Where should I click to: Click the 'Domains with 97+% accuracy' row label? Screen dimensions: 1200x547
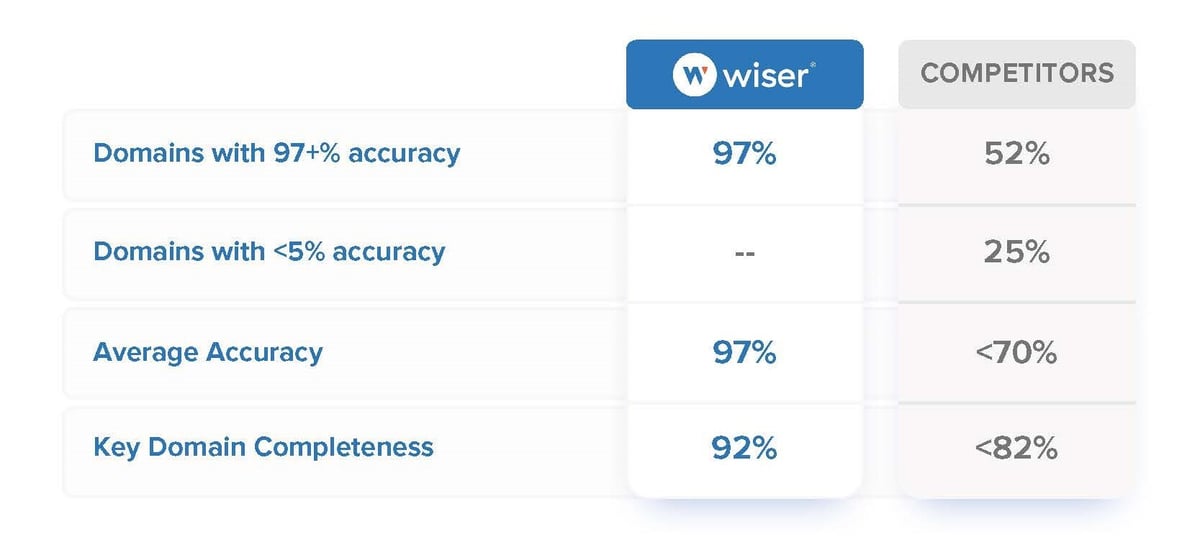pos(276,154)
